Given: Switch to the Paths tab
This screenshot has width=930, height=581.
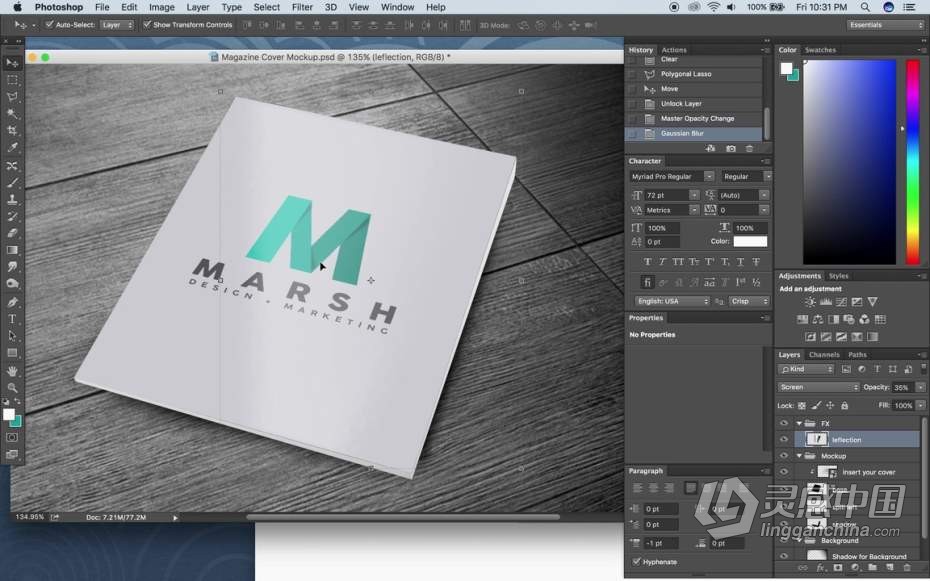Looking at the screenshot, I should click(x=857, y=355).
